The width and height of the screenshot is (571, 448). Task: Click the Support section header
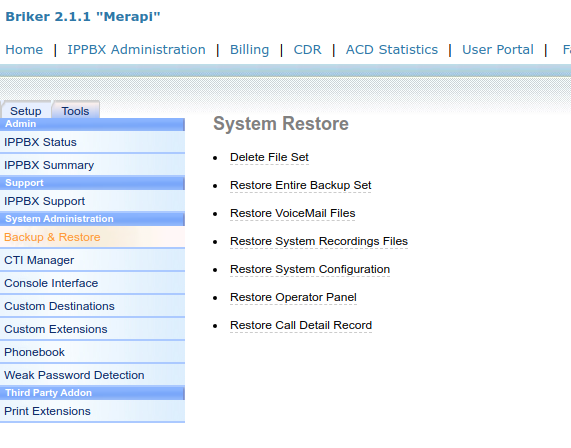point(92,183)
